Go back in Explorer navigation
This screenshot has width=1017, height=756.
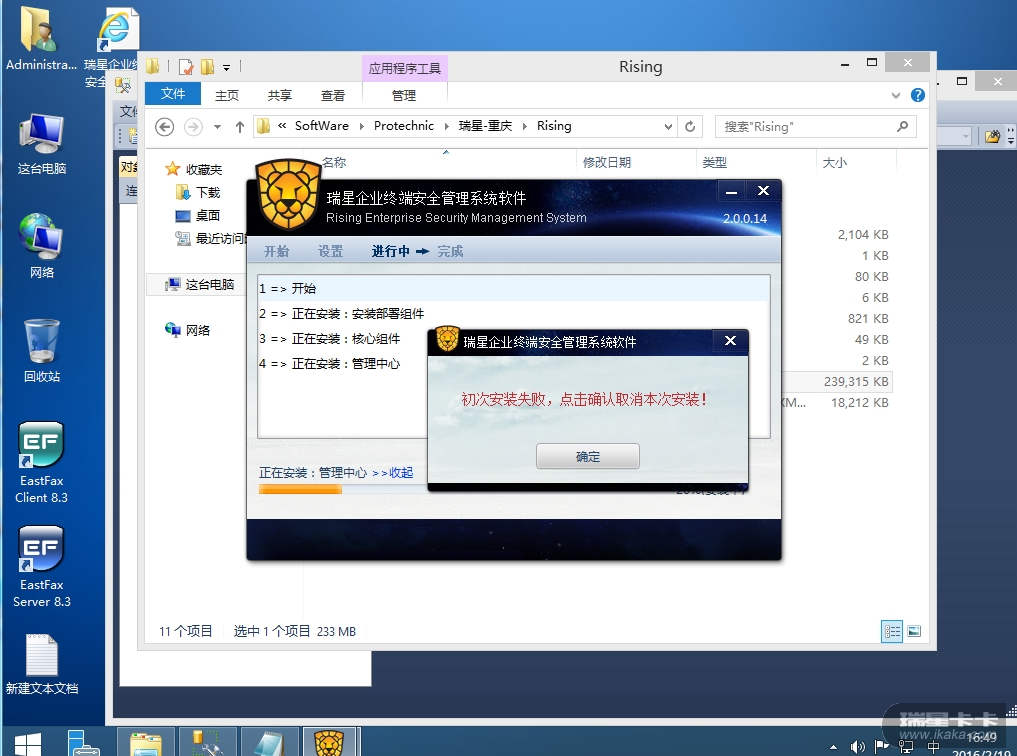coord(164,126)
